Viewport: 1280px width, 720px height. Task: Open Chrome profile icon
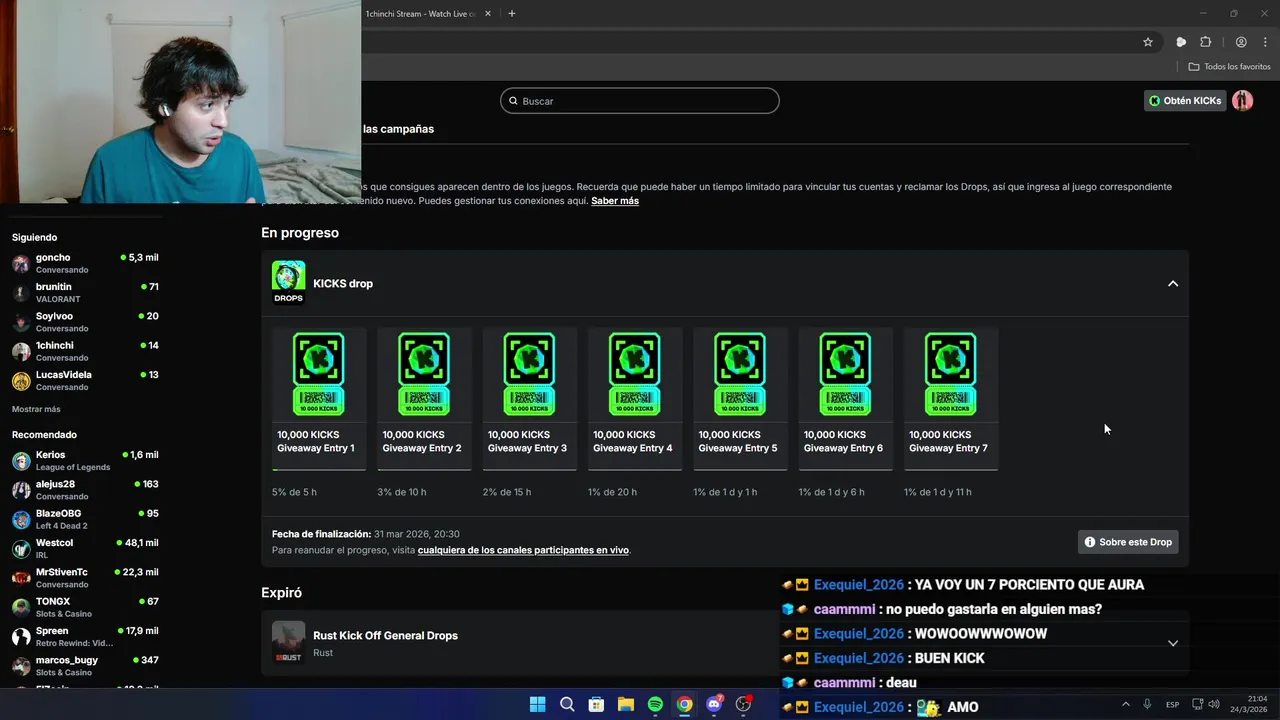tap(1241, 42)
